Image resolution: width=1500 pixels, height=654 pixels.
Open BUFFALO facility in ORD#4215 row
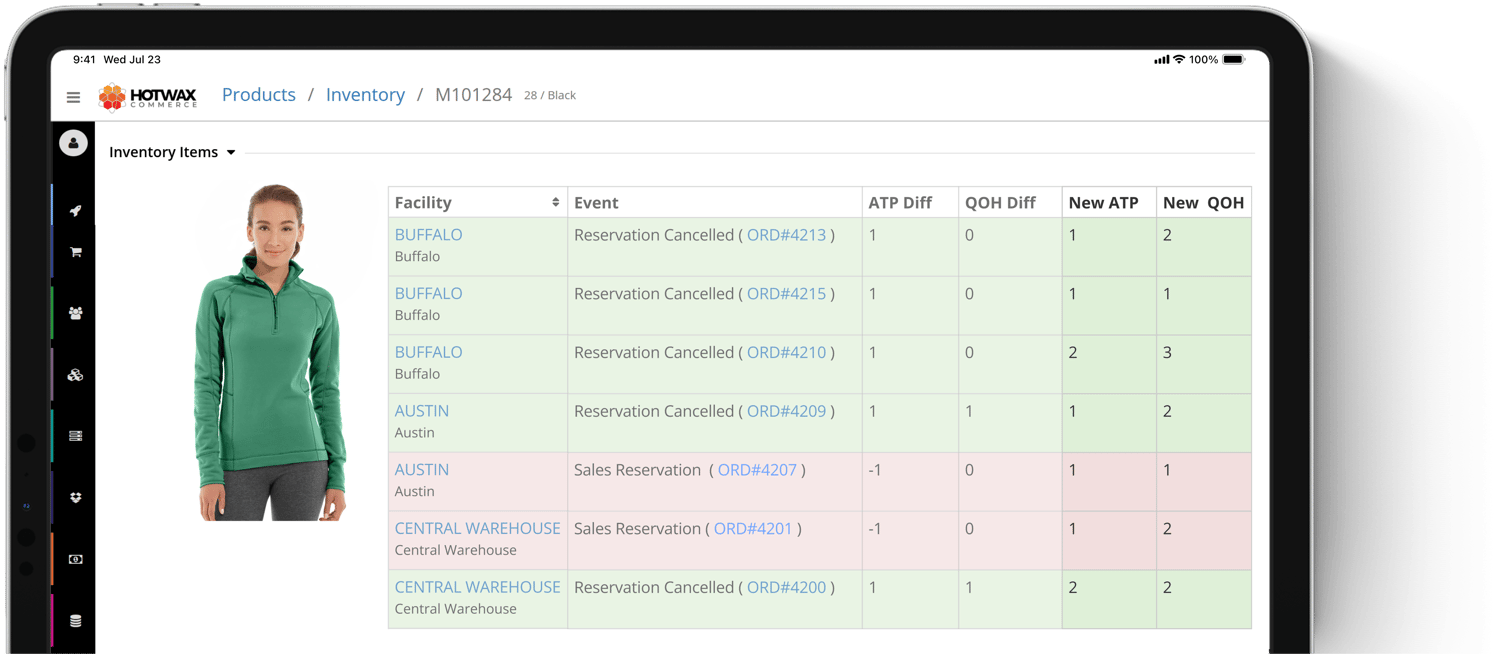[x=428, y=294]
